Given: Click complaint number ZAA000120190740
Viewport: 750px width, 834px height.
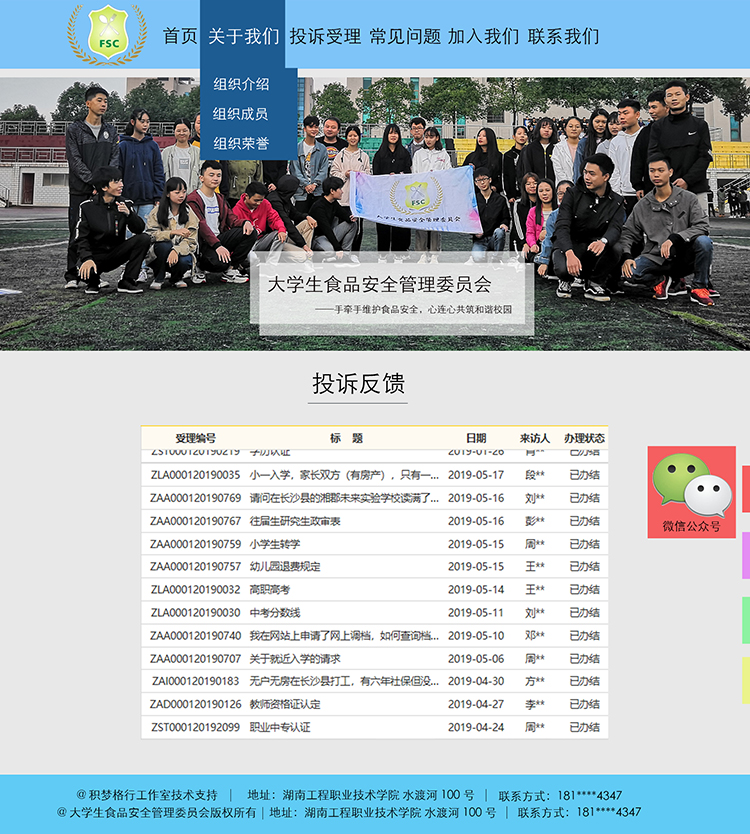Looking at the screenshot, I should (196, 636).
